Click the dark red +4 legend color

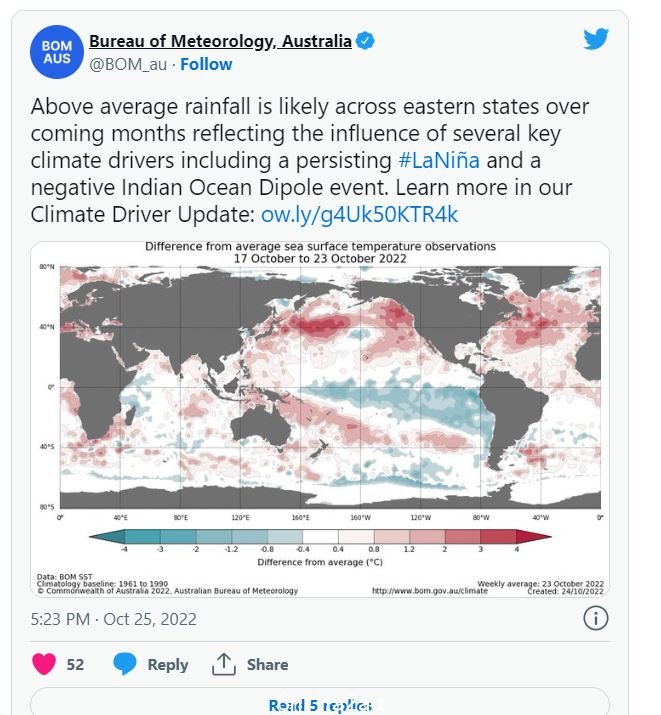pyautogui.click(x=534, y=537)
